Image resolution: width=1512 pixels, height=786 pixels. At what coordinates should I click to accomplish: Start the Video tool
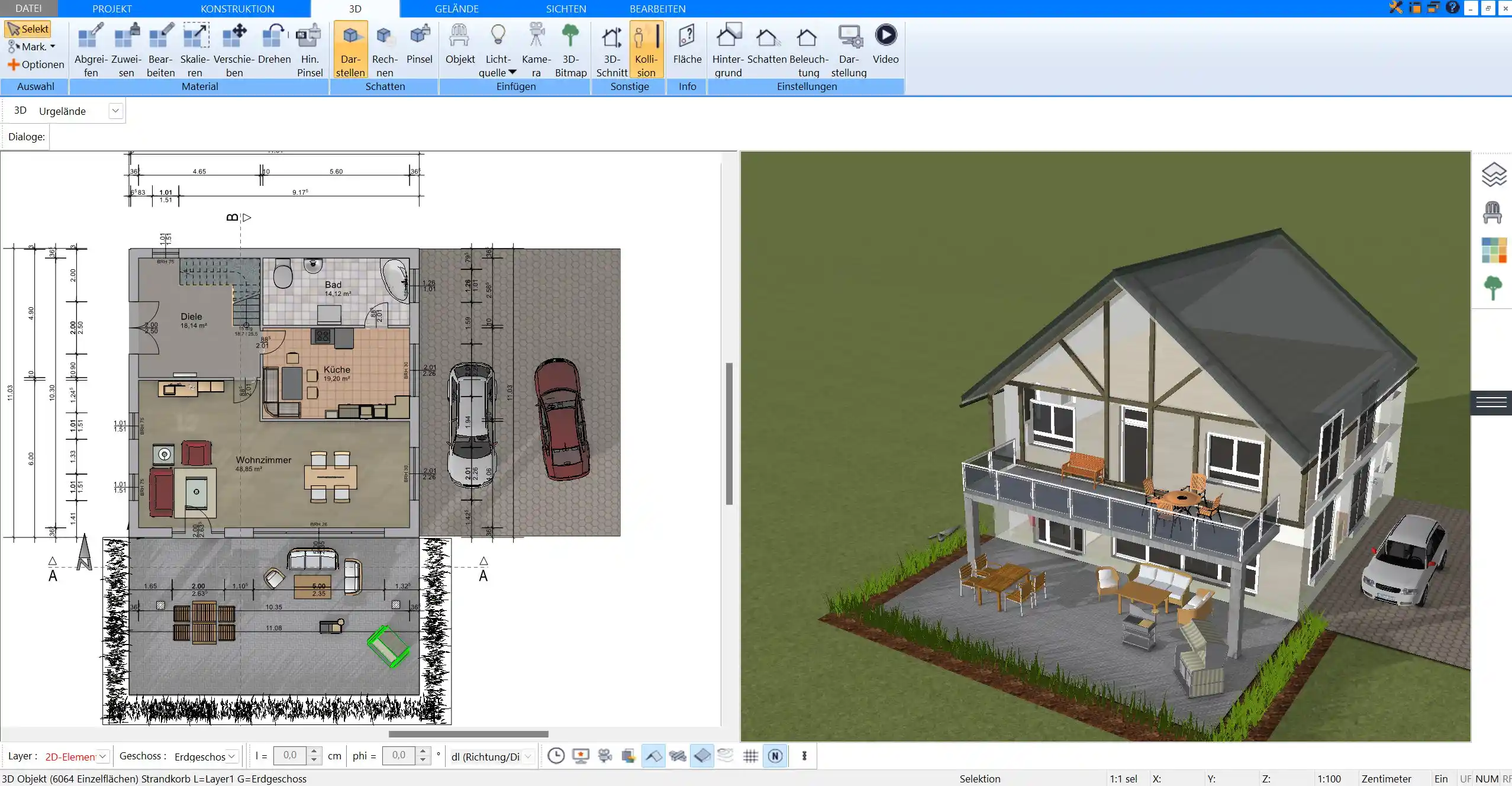[x=885, y=44]
